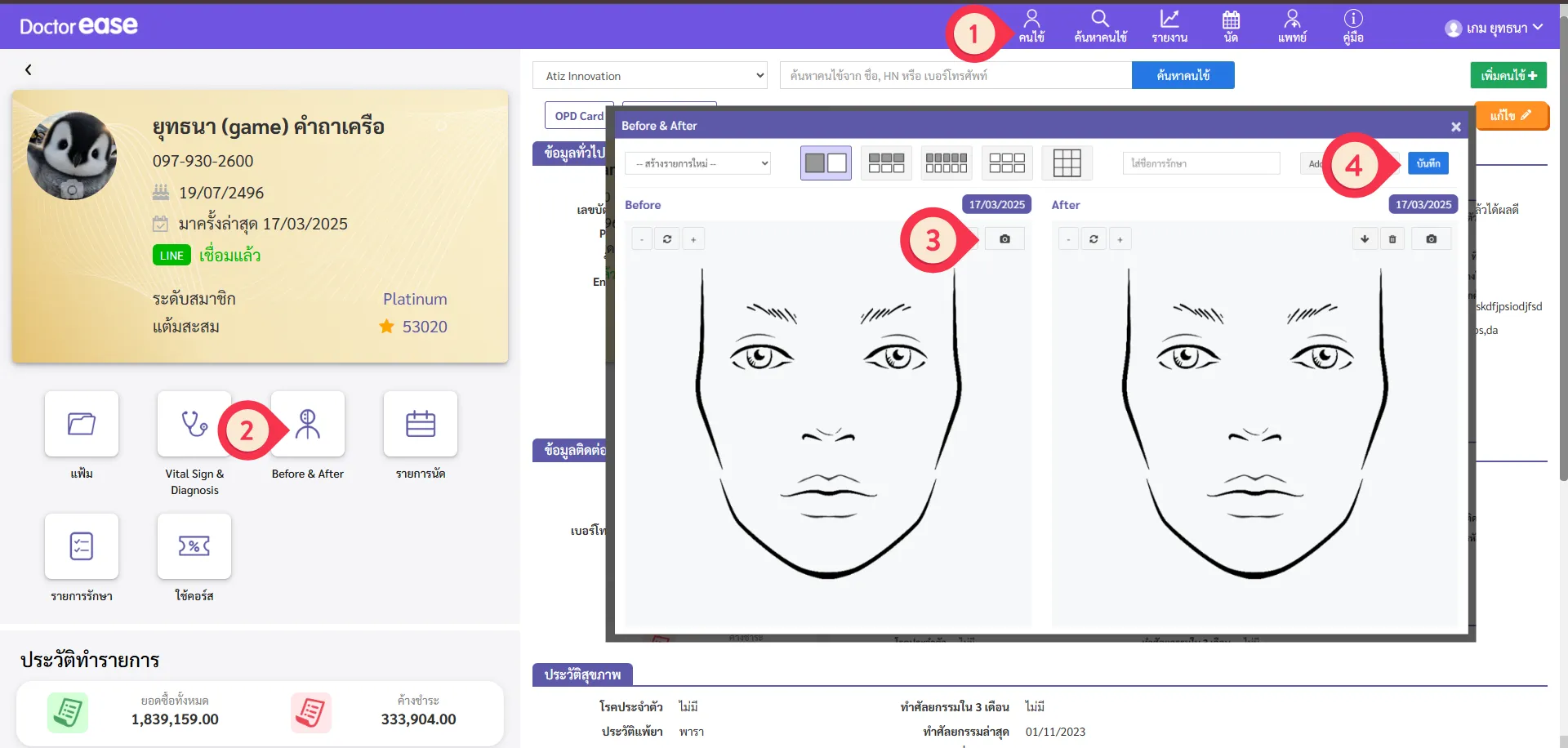Viewport: 1568px width, 748px height.
Task: Reset the Before image with the refresh icon
Action: click(667, 239)
